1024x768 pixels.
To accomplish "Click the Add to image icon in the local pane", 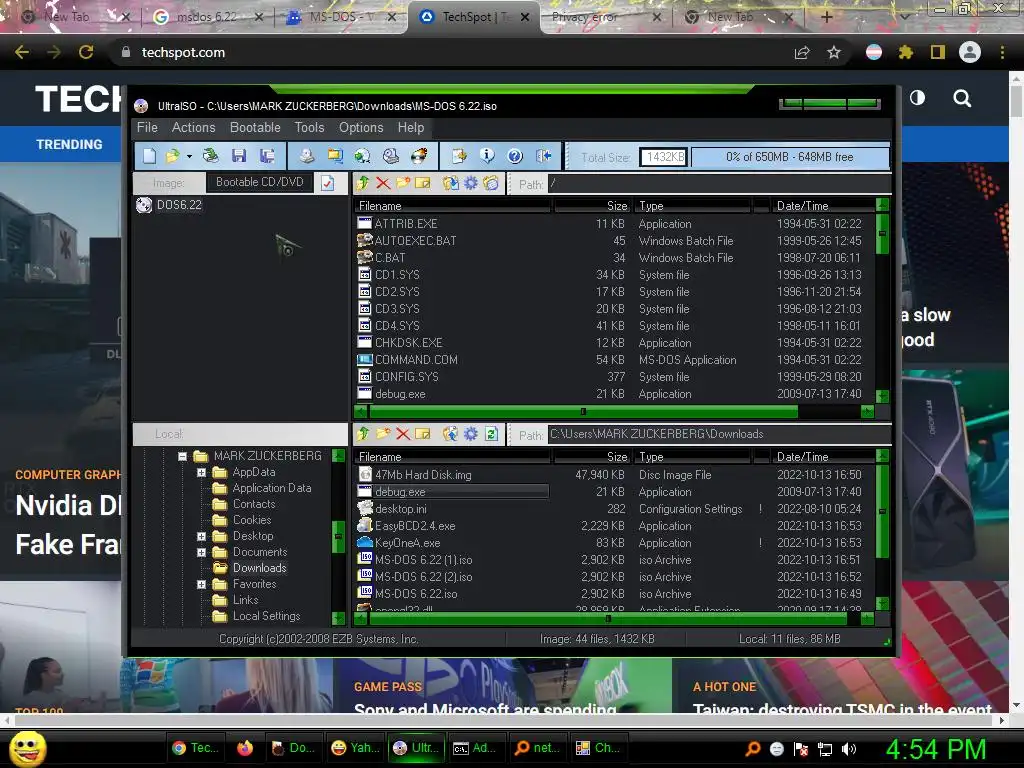I will click(x=451, y=434).
